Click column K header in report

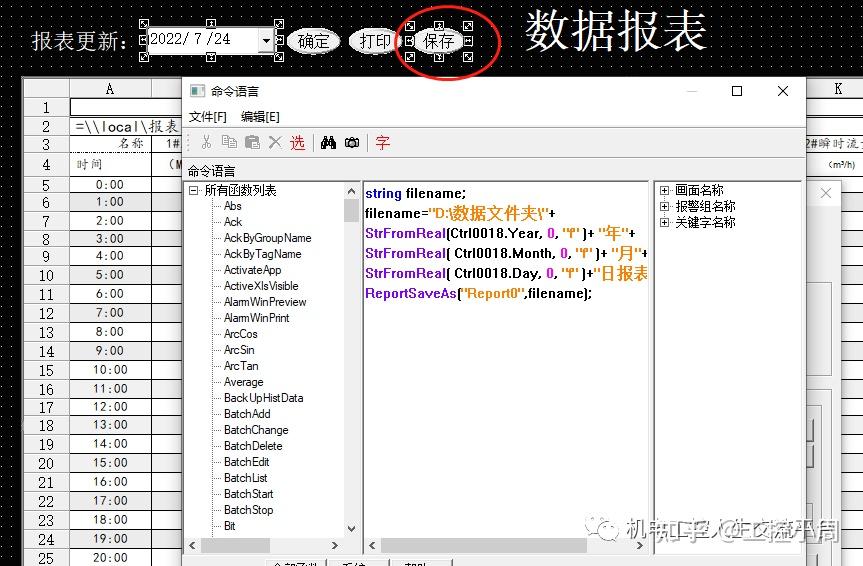click(x=838, y=89)
